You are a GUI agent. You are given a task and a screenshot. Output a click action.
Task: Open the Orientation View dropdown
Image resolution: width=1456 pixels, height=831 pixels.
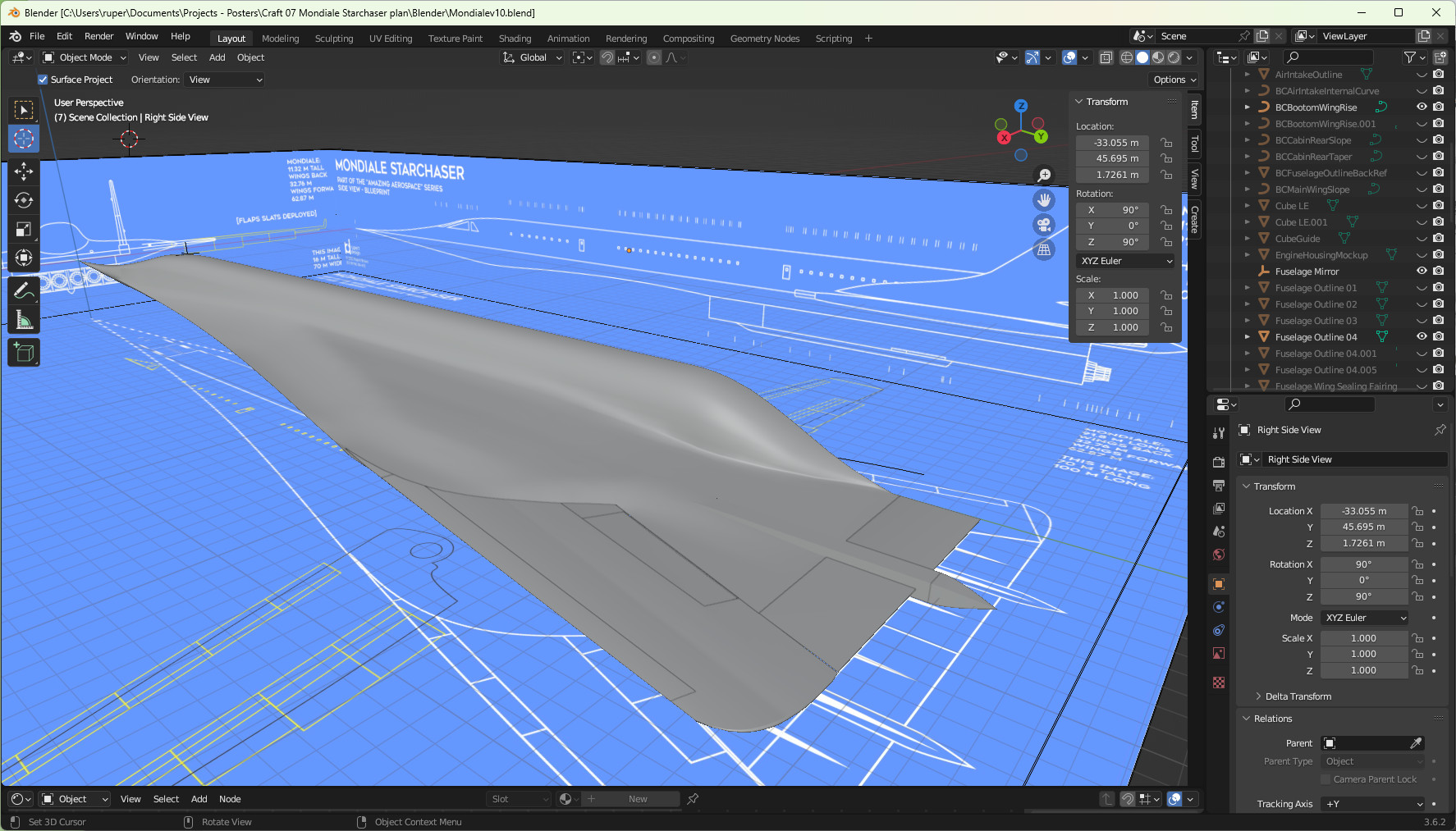(225, 80)
